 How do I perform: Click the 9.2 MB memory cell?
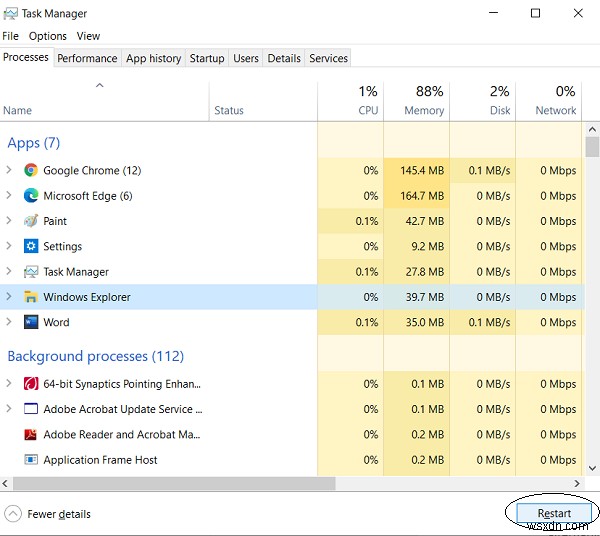pyautogui.click(x=417, y=246)
